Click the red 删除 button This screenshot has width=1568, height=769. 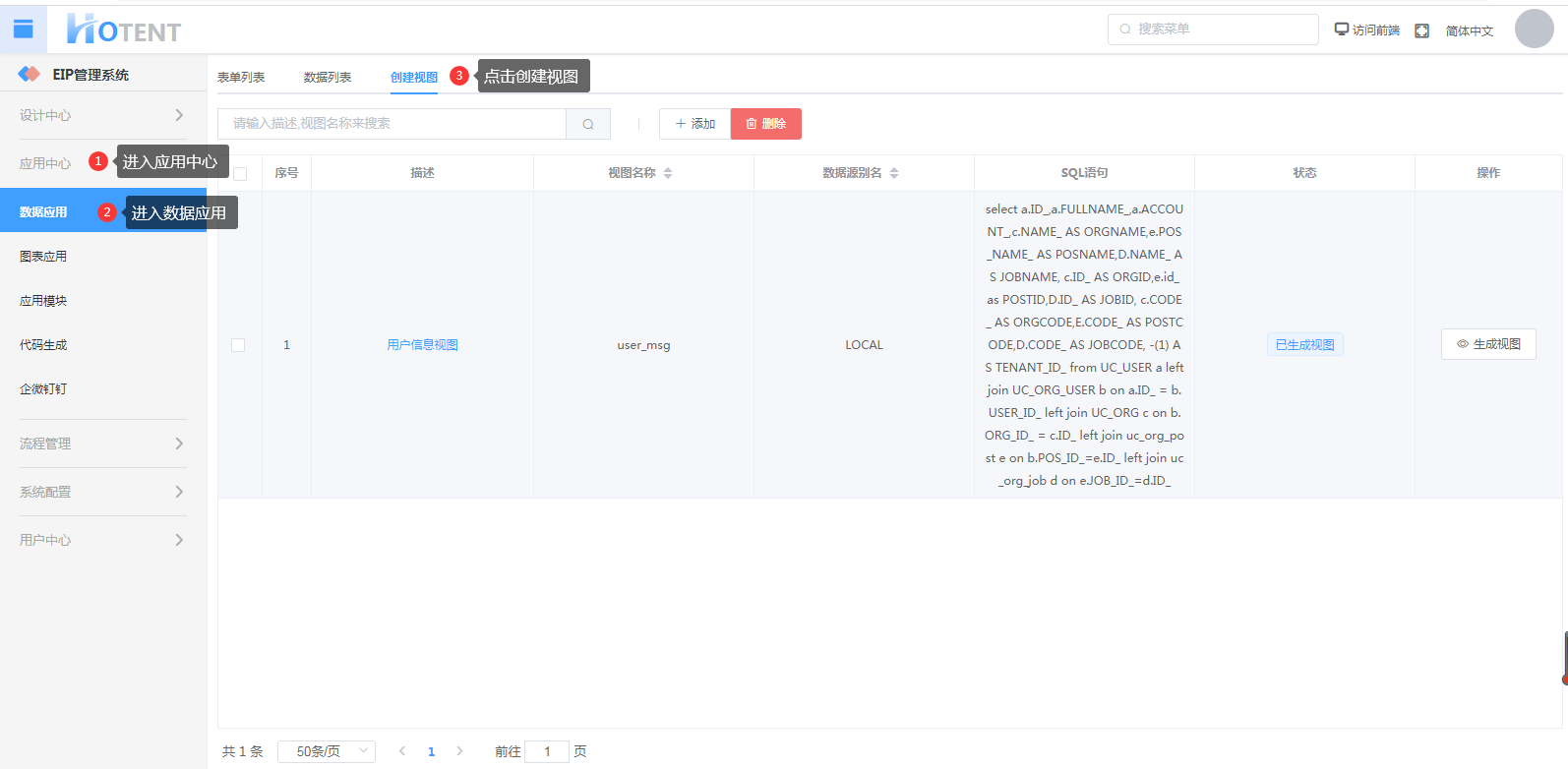[766, 124]
